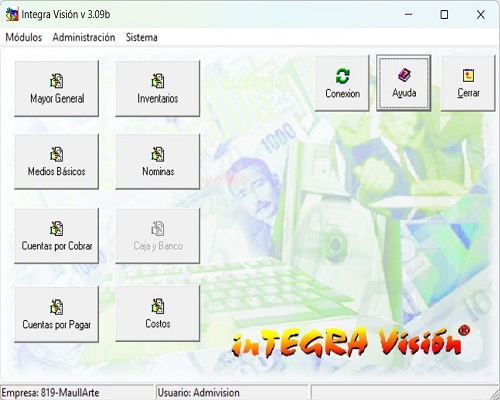Open the Medios Básicos module
The height and width of the screenshot is (400, 500).
coord(57,162)
